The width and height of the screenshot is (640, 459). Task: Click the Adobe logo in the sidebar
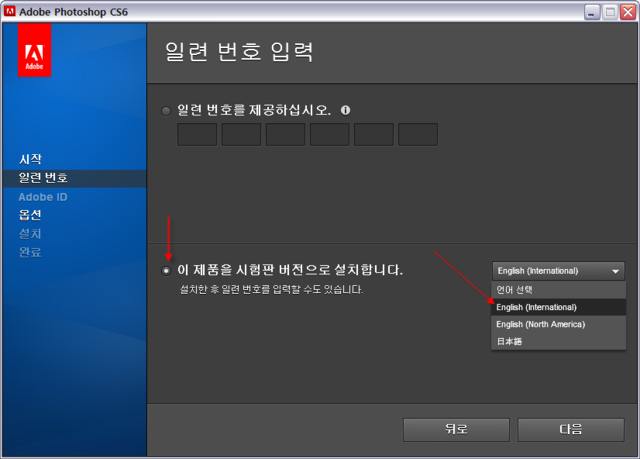point(34,50)
